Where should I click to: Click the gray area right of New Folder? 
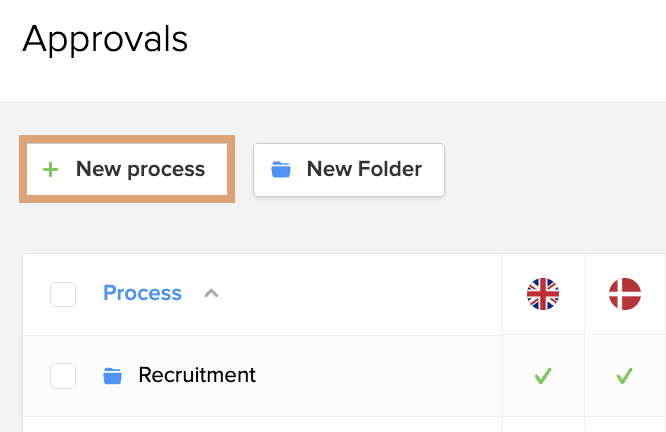554,170
